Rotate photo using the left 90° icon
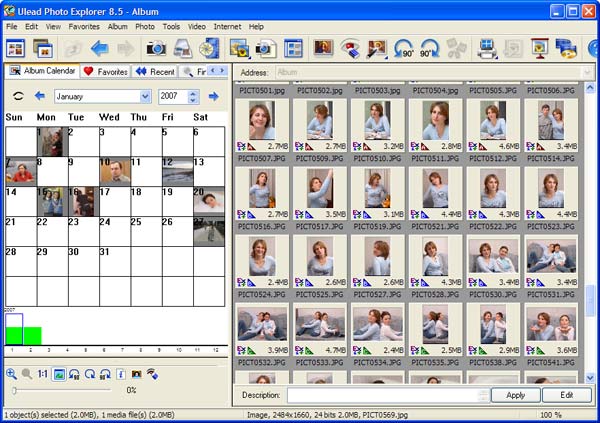This screenshot has width=600, height=423. tap(403, 49)
